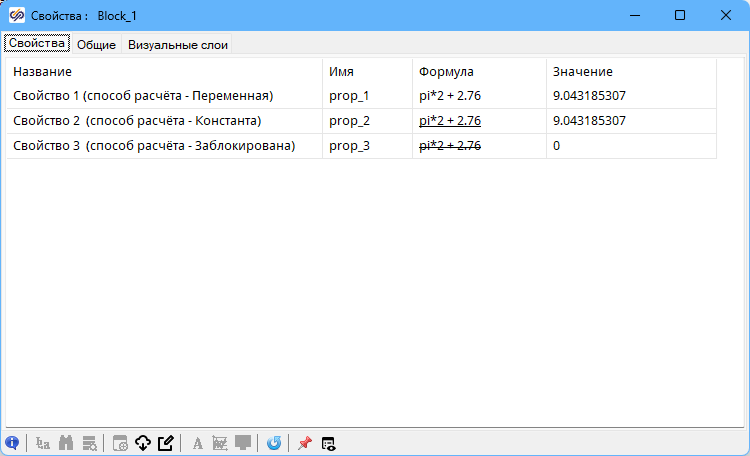Click the window view eye icon
Viewport: 750px width, 456px height.
pyautogui.click(x=328, y=443)
